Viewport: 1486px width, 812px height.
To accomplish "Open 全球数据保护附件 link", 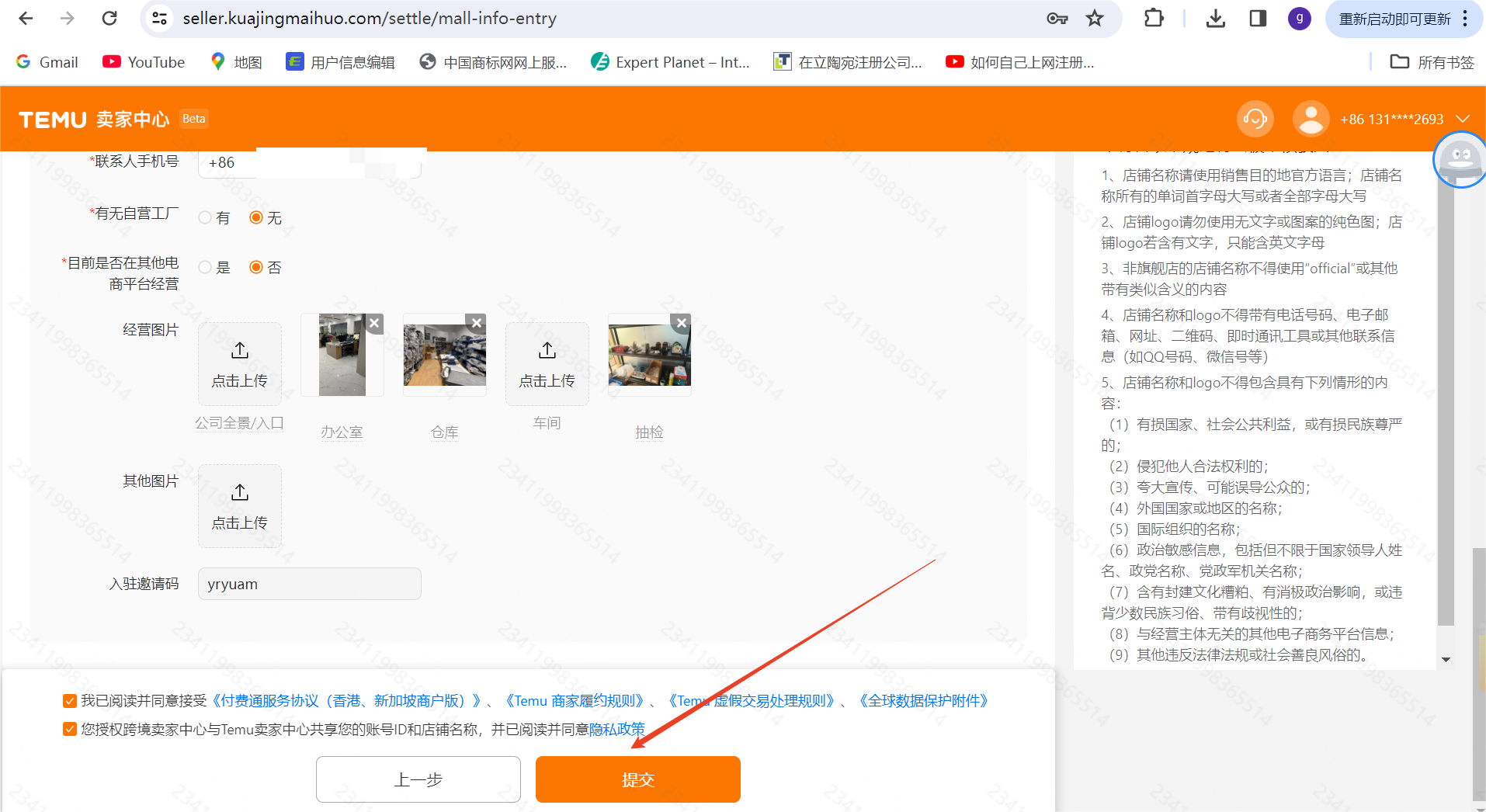I will [923, 701].
